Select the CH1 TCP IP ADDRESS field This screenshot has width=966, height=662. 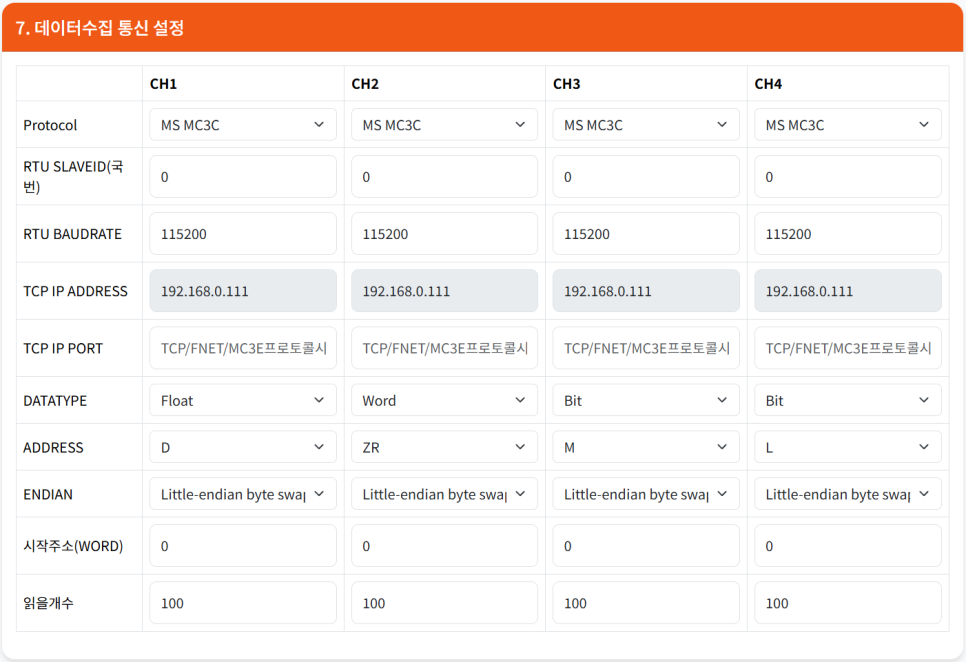point(243,291)
